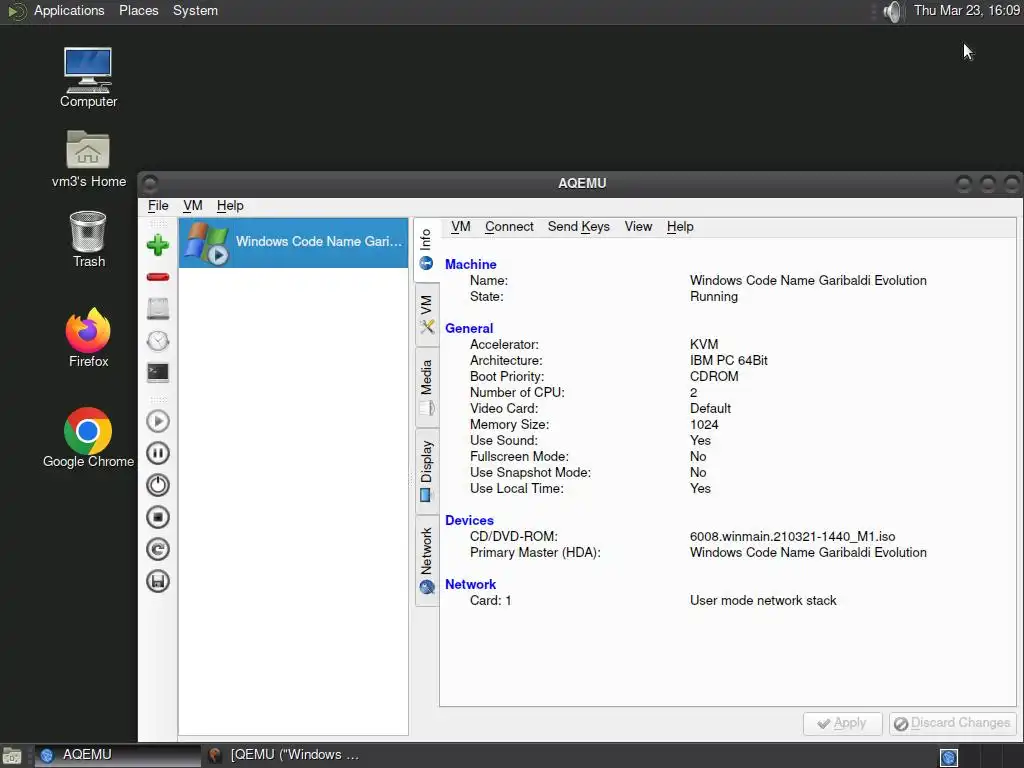Click the IBM PC 64Bit architecture value
The height and width of the screenshot is (768, 1024).
coord(729,360)
